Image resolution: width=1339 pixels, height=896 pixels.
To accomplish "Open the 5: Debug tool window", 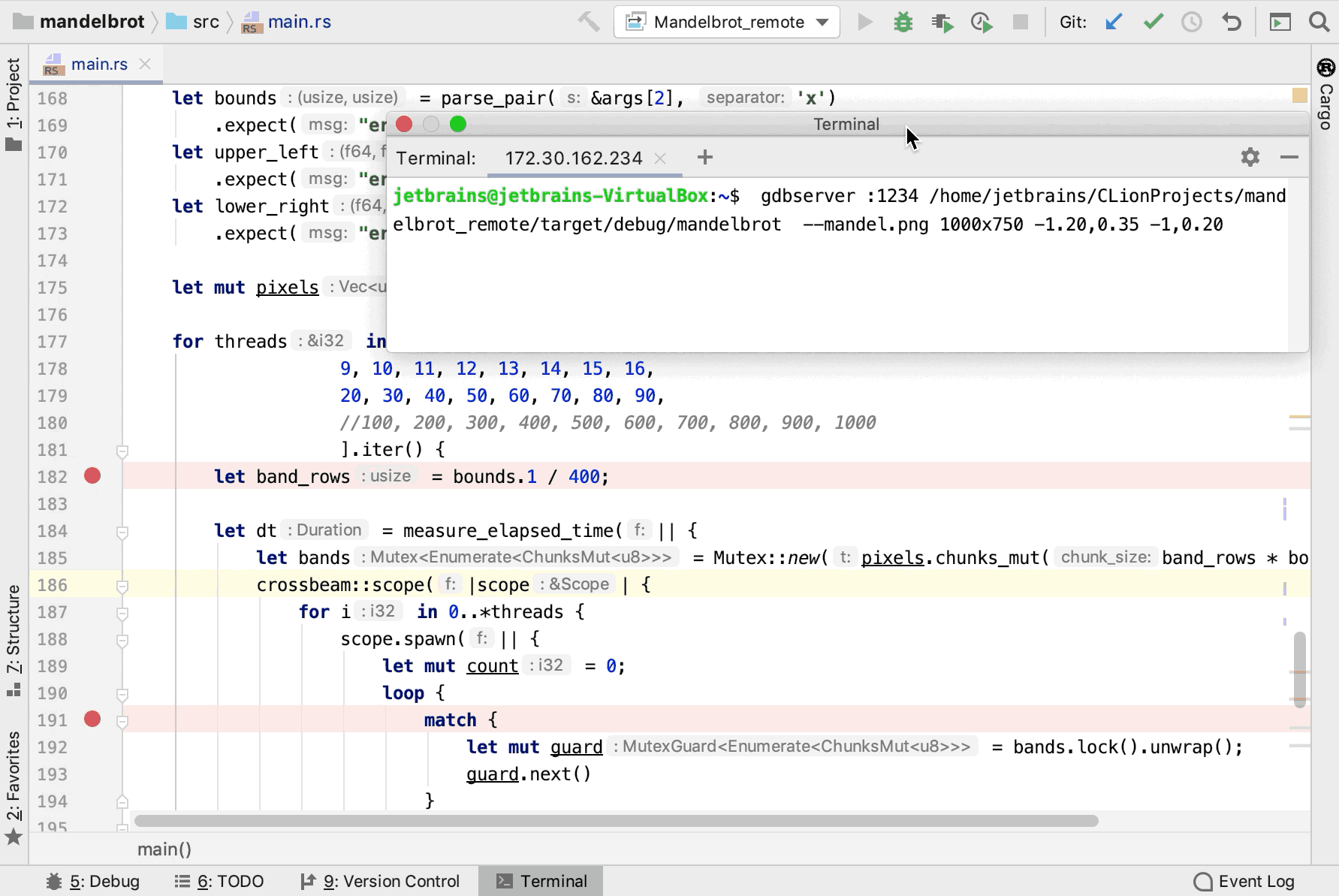I will click(x=93, y=880).
